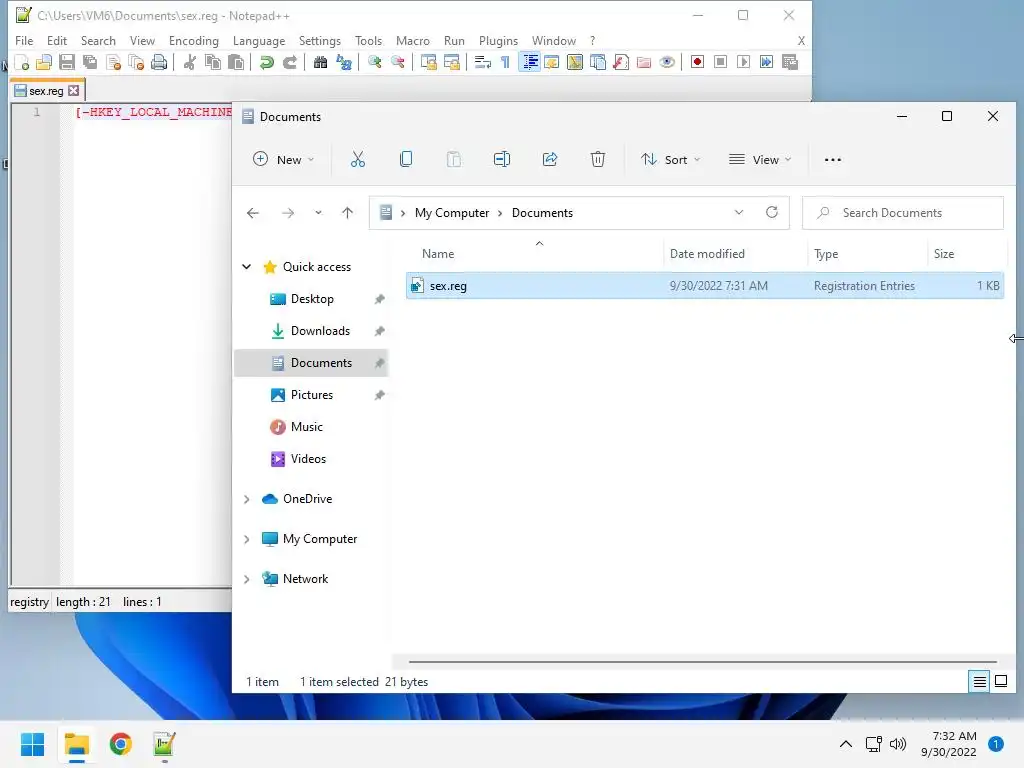Click the Open file icon in Notepad++
The height and width of the screenshot is (768, 1024).
click(x=44, y=62)
